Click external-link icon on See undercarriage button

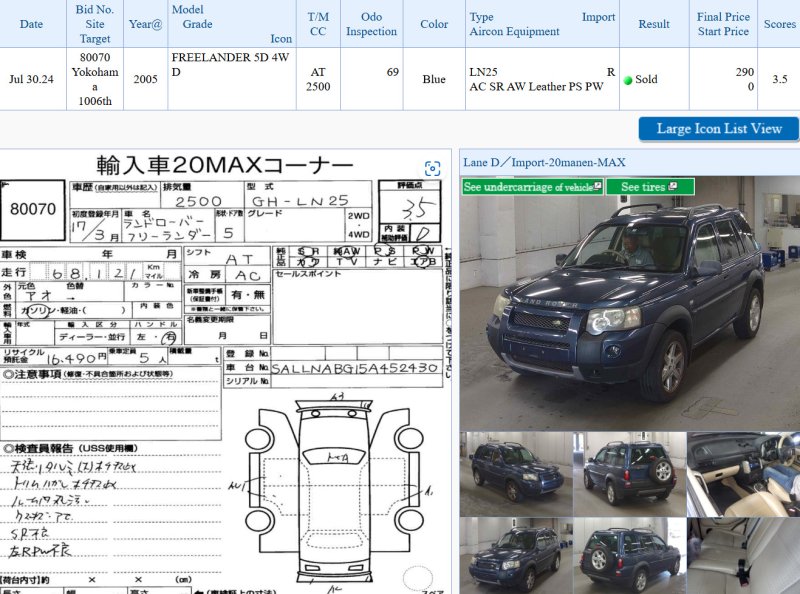pyautogui.click(x=598, y=186)
